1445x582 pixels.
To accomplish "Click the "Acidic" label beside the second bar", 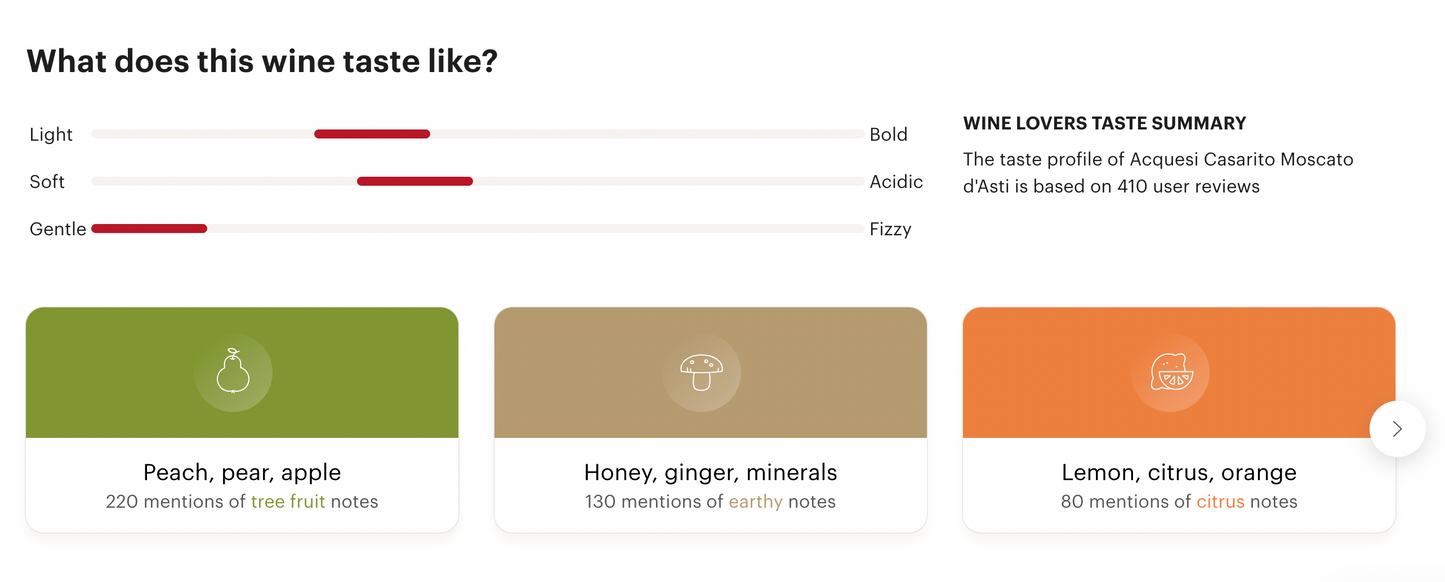I will [x=896, y=182].
